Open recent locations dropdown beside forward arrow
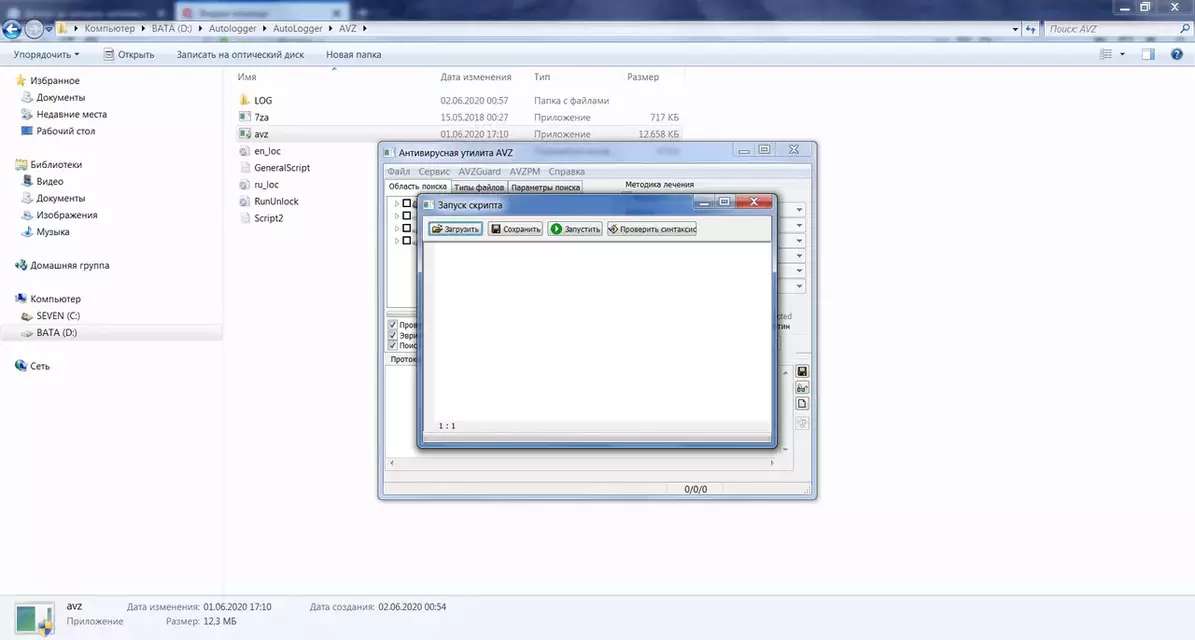This screenshot has height=640, width=1195. coord(49,29)
